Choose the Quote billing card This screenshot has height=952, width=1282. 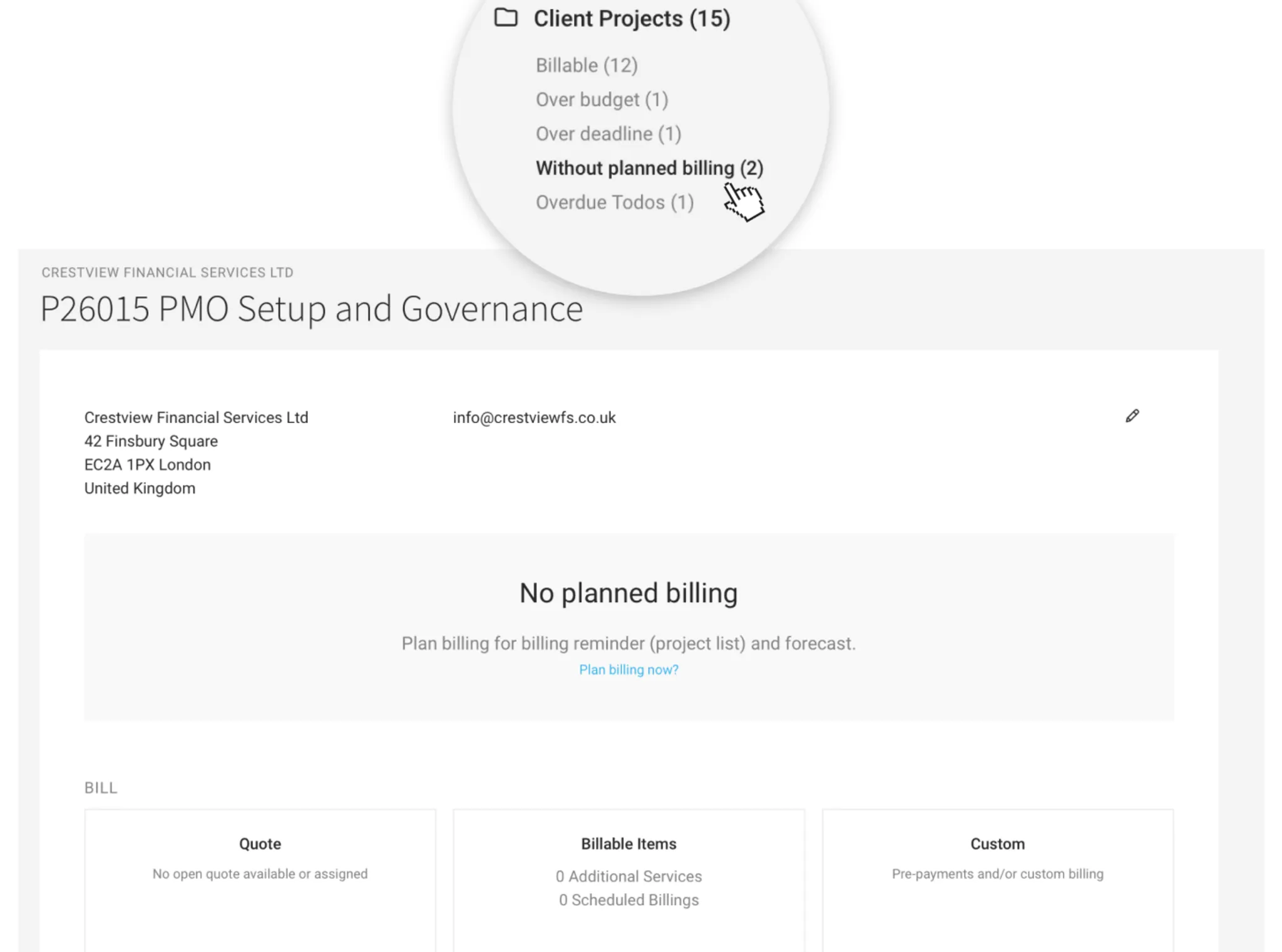[x=260, y=880]
